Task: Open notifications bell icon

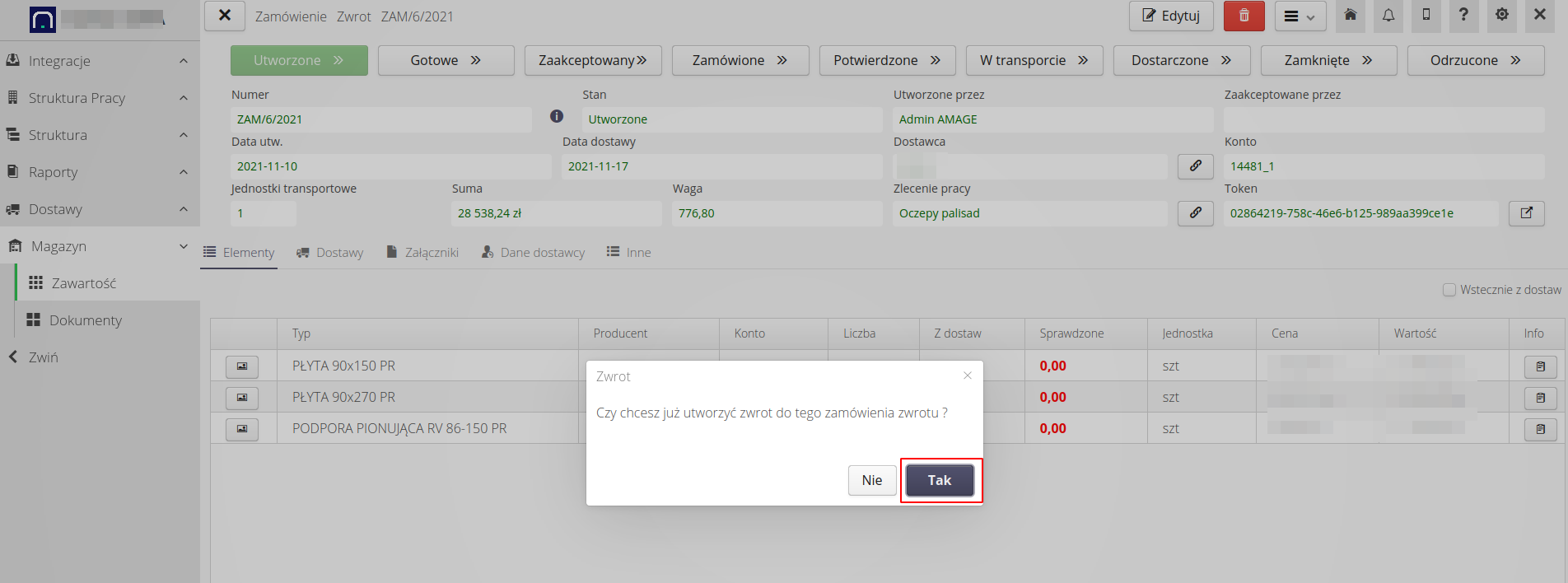Action: 1388,16
